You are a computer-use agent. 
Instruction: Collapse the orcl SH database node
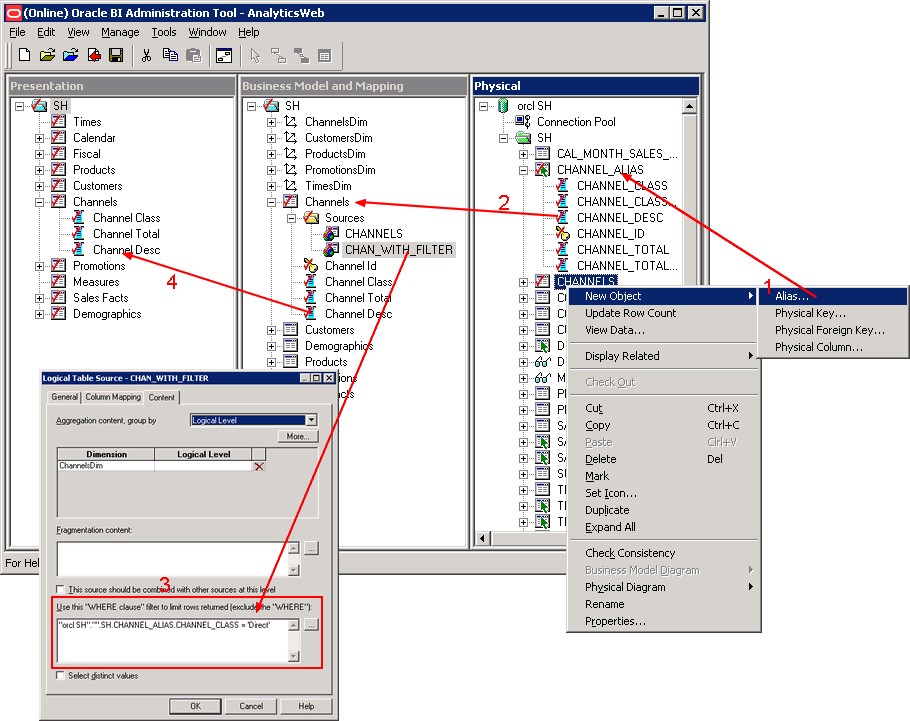pyautogui.click(x=483, y=106)
